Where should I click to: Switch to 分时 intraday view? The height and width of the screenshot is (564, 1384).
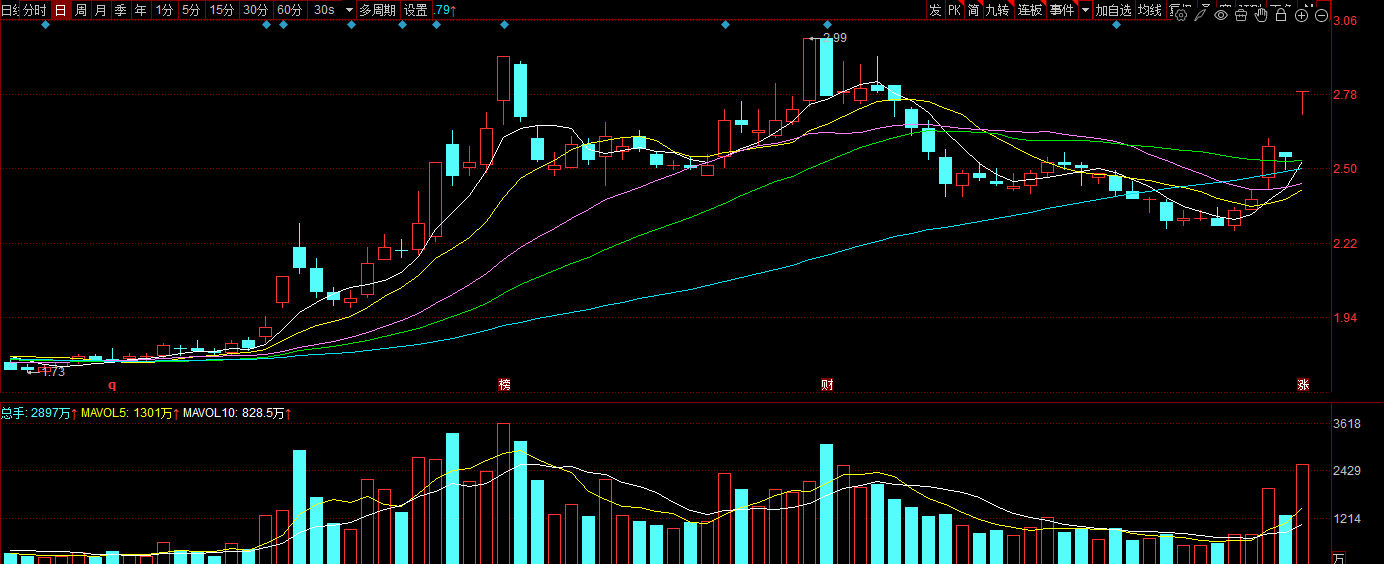point(34,10)
